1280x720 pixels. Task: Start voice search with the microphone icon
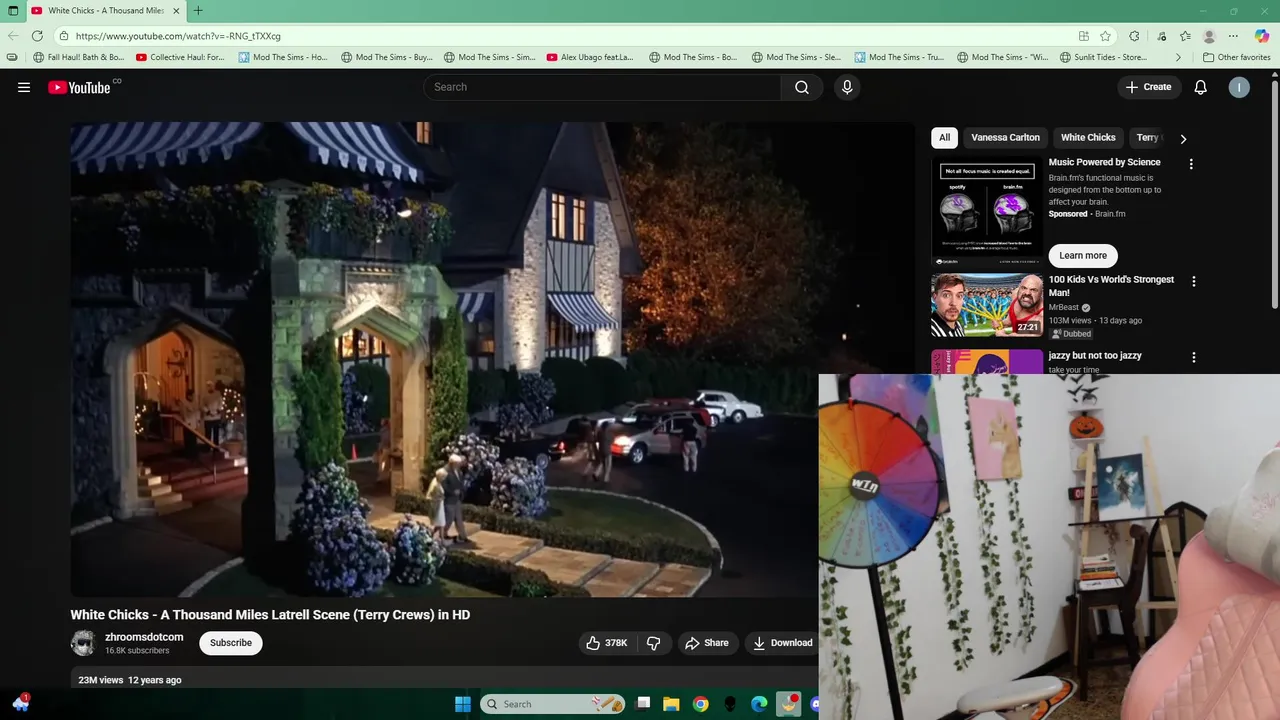pyautogui.click(x=847, y=87)
